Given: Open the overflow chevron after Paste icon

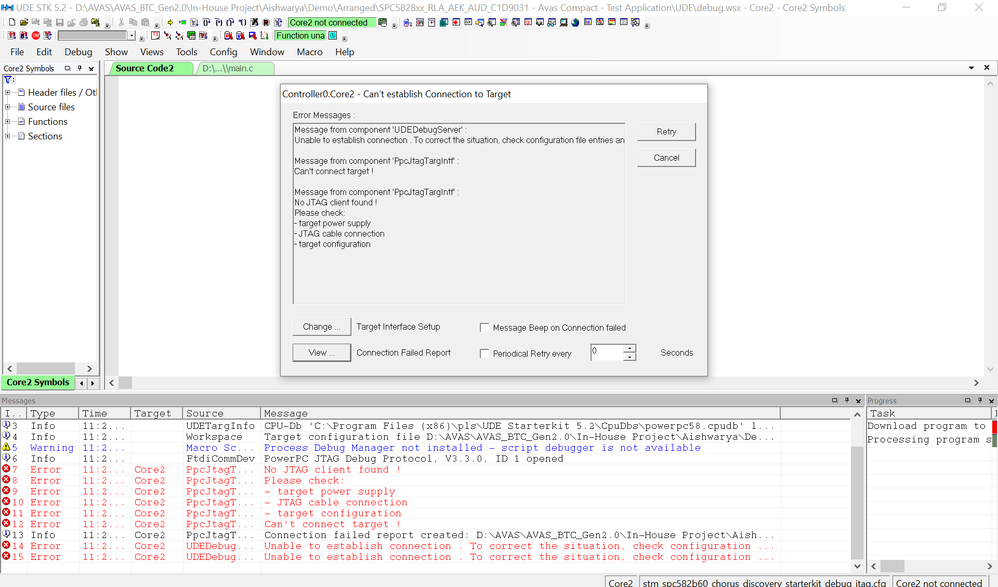Looking at the screenshot, I should point(157,25).
